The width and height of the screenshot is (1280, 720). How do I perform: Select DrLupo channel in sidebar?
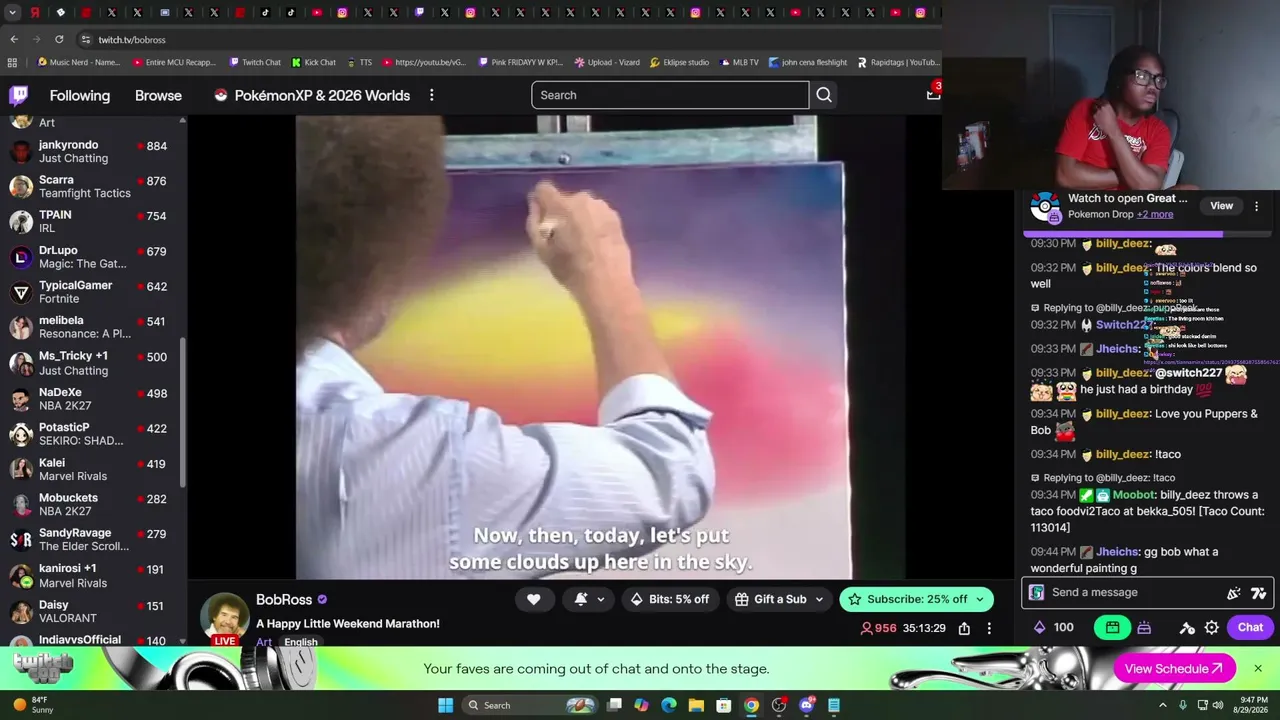click(93, 257)
